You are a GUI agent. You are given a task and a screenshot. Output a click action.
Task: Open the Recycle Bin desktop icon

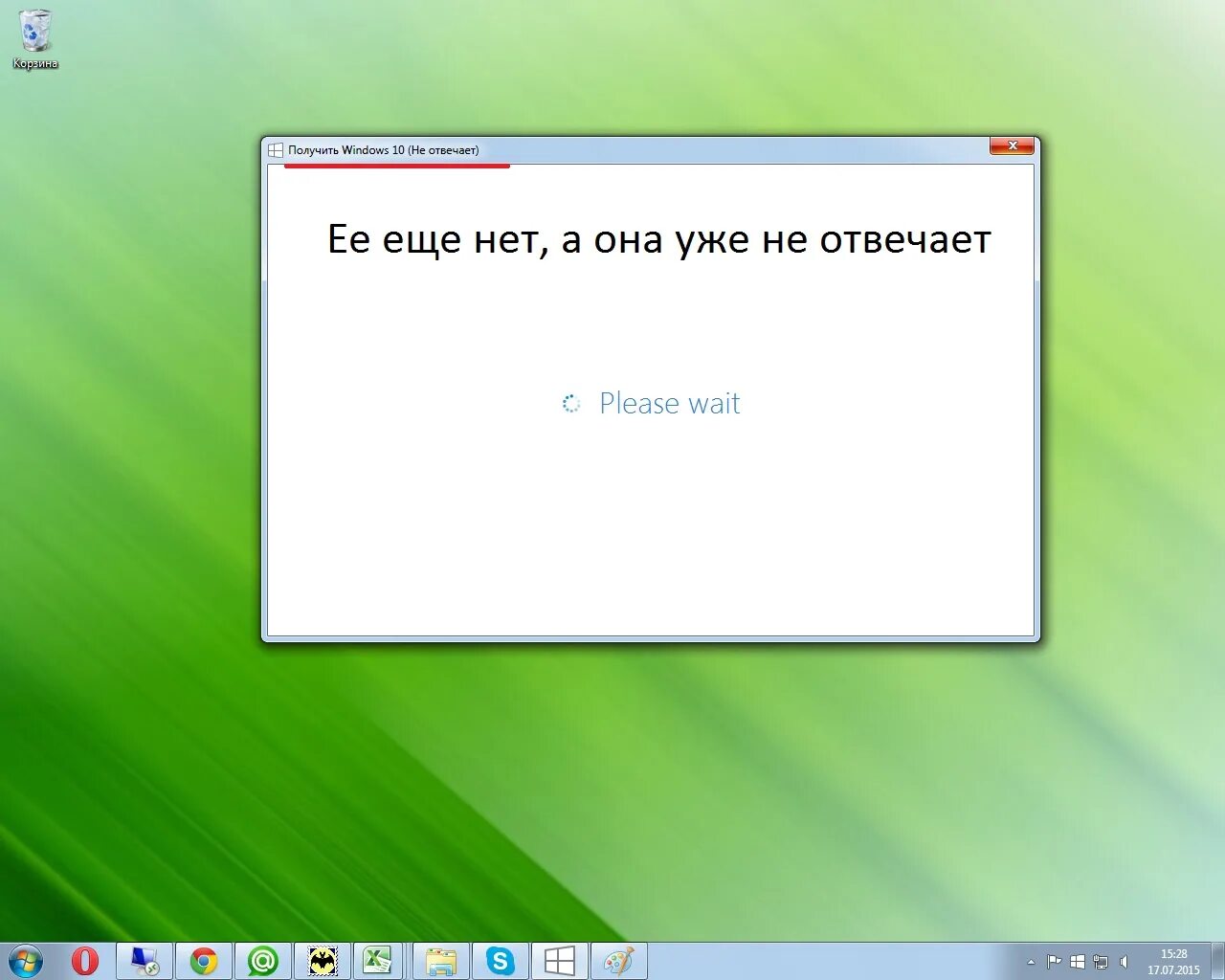click(35, 39)
